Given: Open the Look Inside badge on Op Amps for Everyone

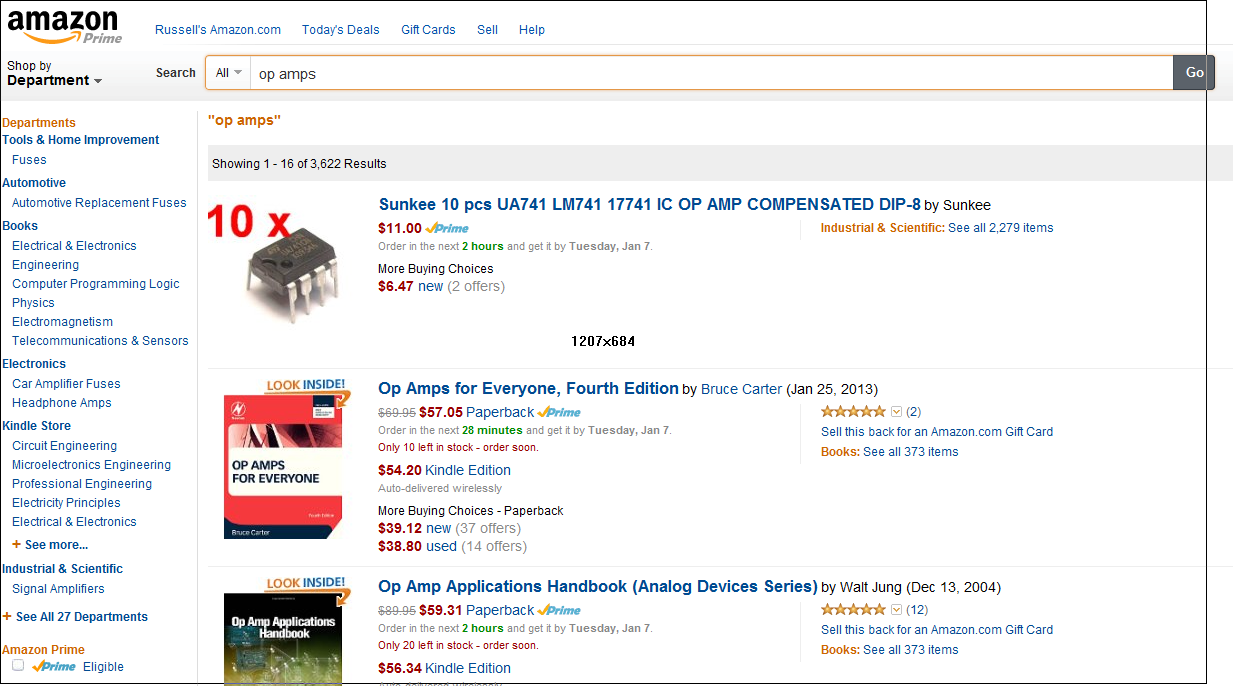Looking at the screenshot, I should point(306,388).
